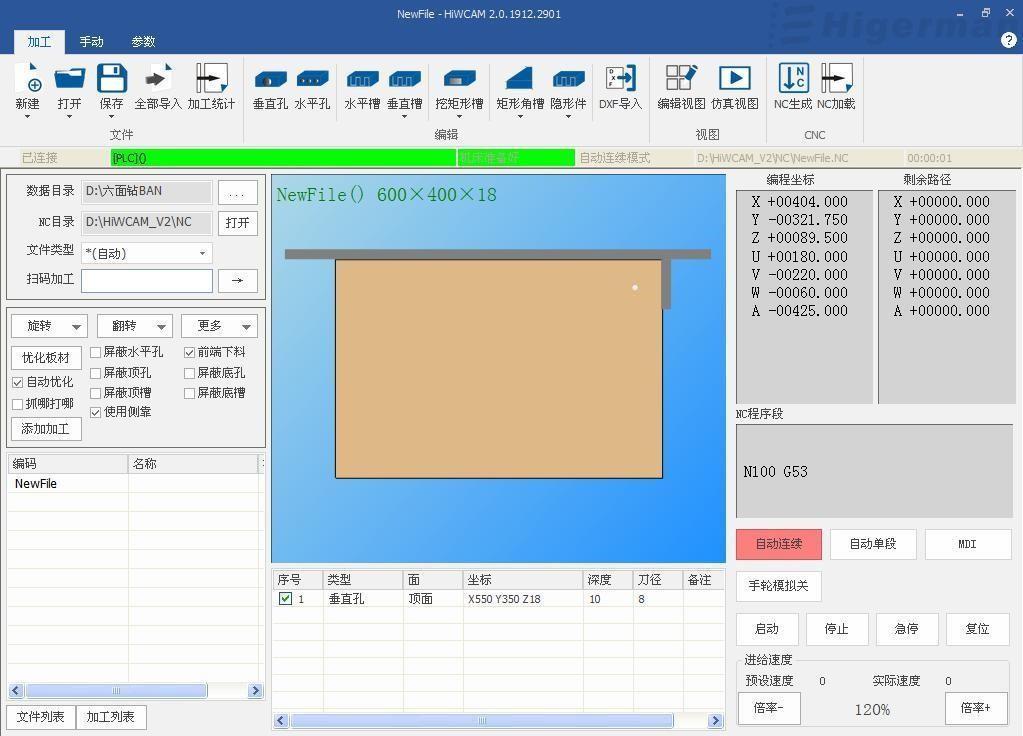Click the operation table horizontal scrollbar
The image size is (1023, 736).
pyautogui.click(x=498, y=720)
